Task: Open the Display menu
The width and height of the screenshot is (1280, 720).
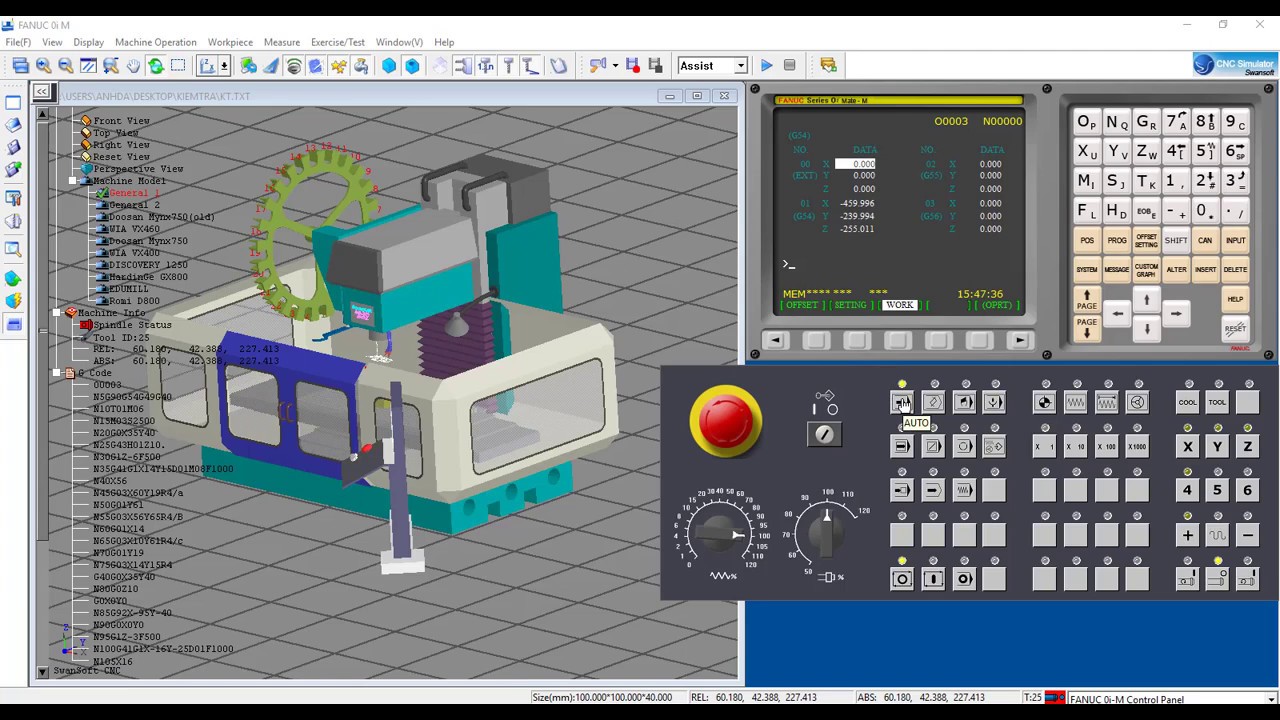Action: [88, 42]
